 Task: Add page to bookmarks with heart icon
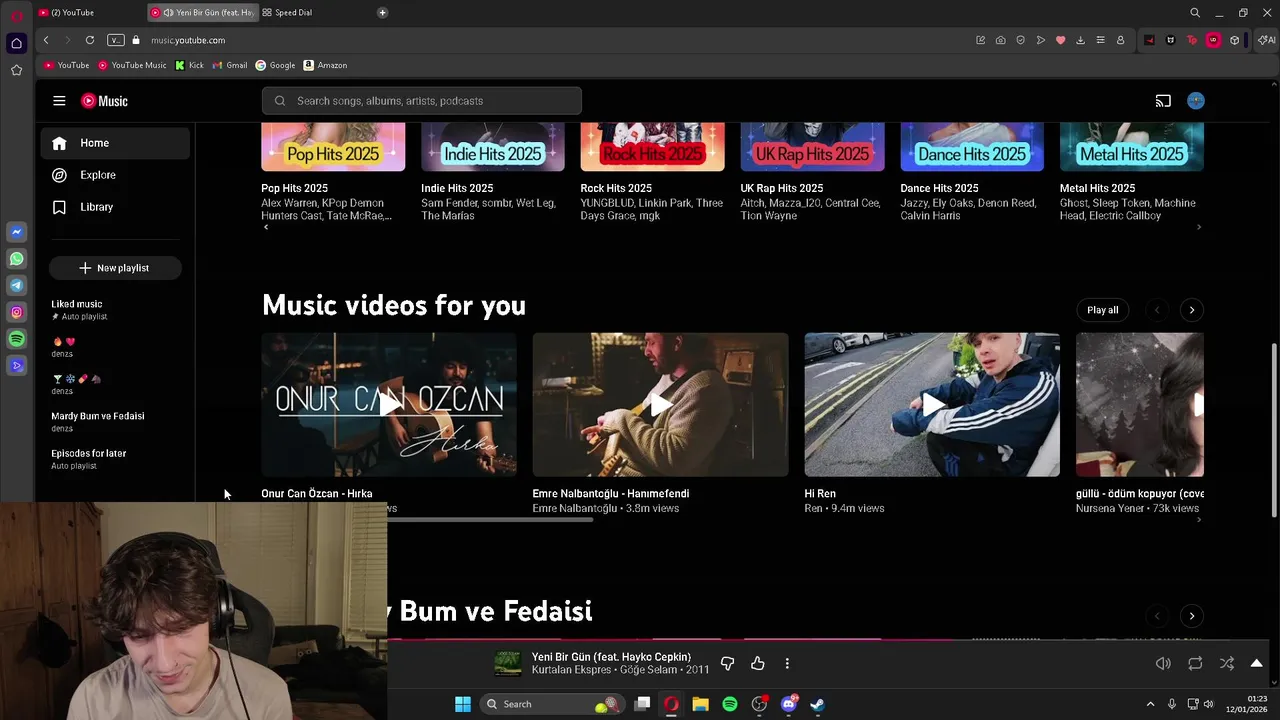1060,40
